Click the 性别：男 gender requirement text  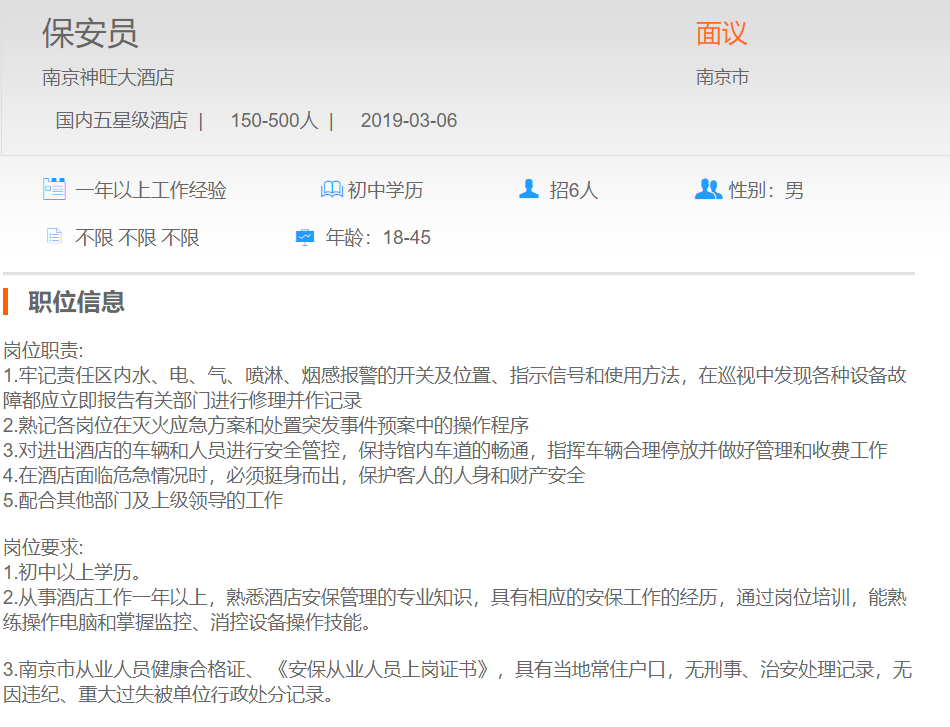[766, 190]
